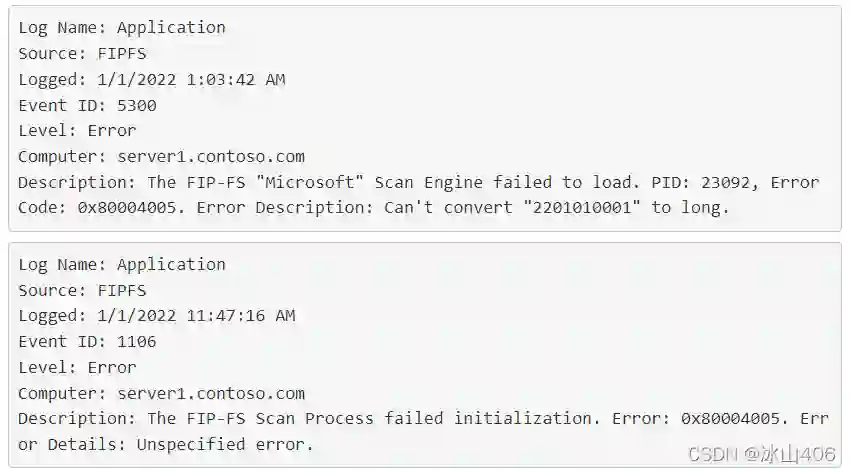This screenshot has height=473, width=851.
Task: Click the "Source: FIPFS" line in the first log block
Action: [82, 54]
